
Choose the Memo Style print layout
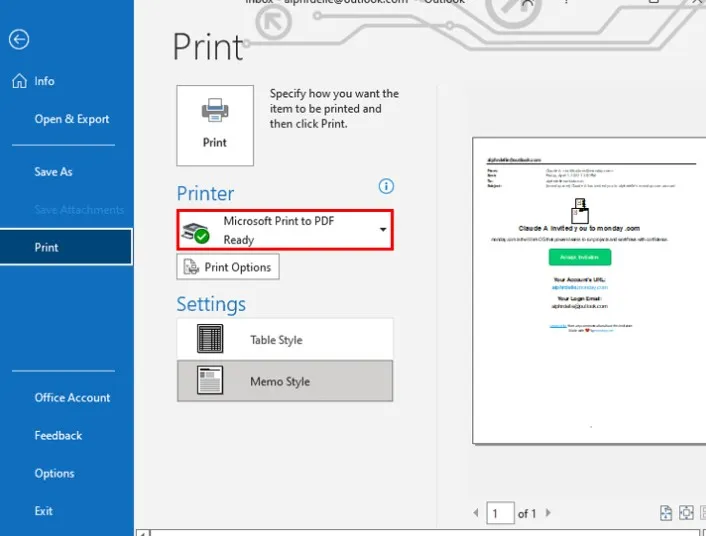pos(285,381)
